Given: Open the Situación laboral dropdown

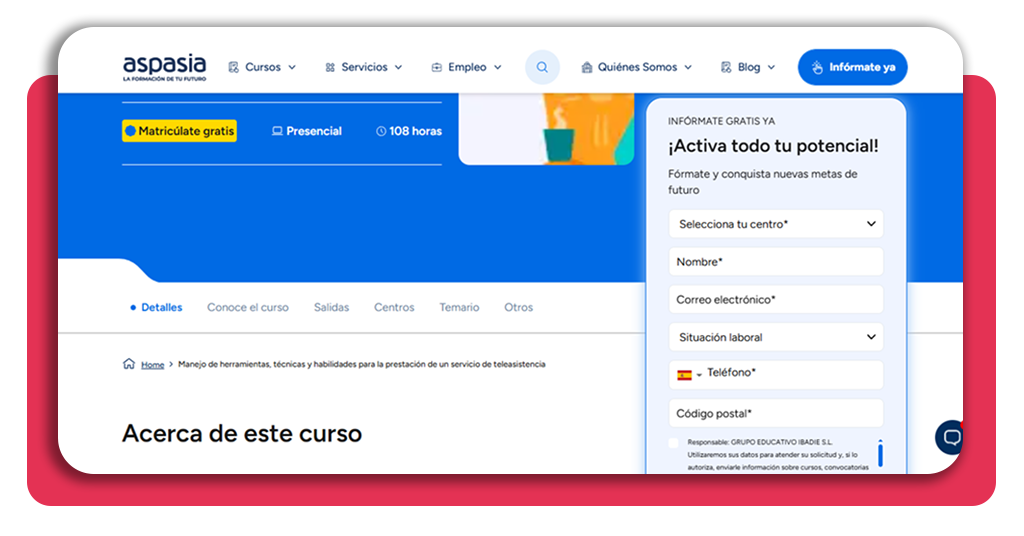Looking at the screenshot, I should click(x=776, y=337).
